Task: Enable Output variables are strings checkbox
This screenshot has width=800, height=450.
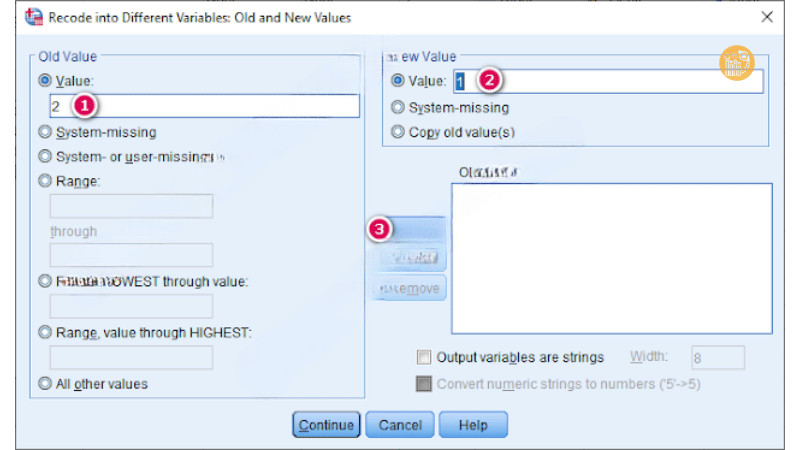Action: point(424,357)
